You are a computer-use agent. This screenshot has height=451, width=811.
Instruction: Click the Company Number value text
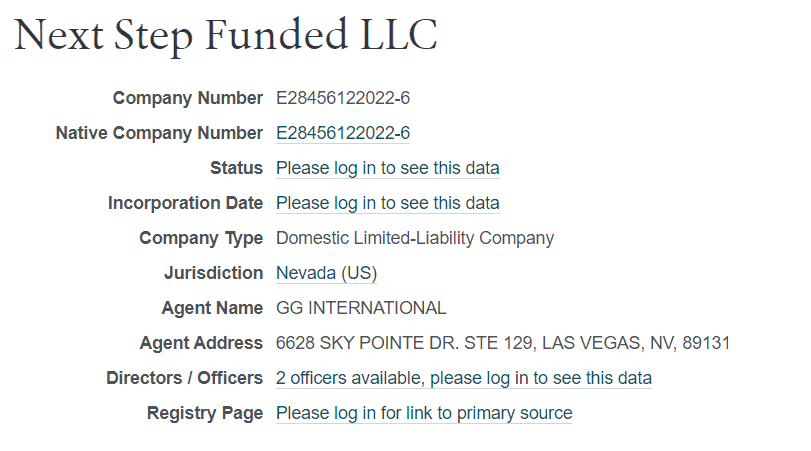click(x=343, y=98)
